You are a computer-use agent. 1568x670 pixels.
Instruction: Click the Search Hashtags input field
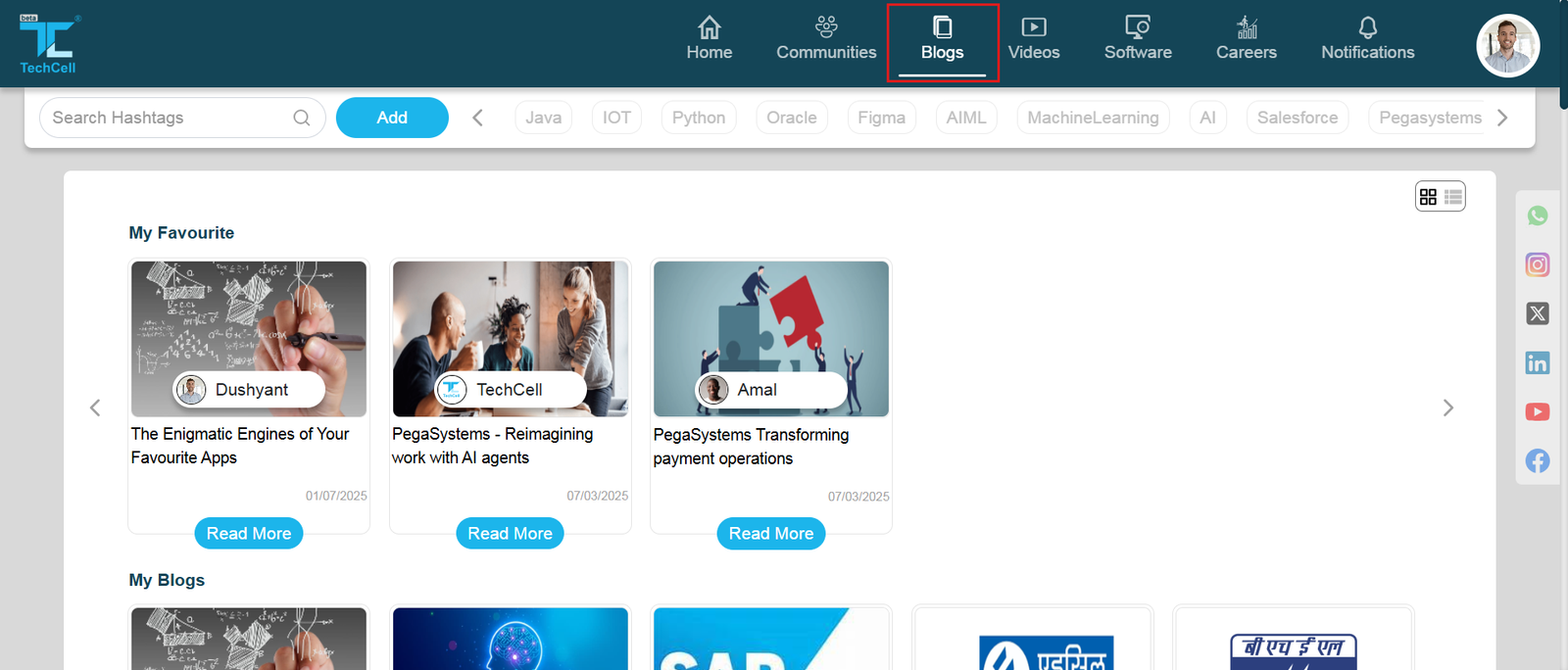(167, 118)
